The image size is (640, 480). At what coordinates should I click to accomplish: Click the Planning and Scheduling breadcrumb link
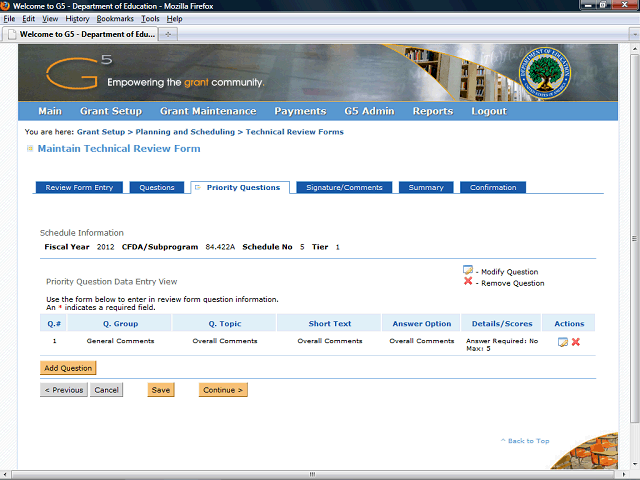point(185,132)
